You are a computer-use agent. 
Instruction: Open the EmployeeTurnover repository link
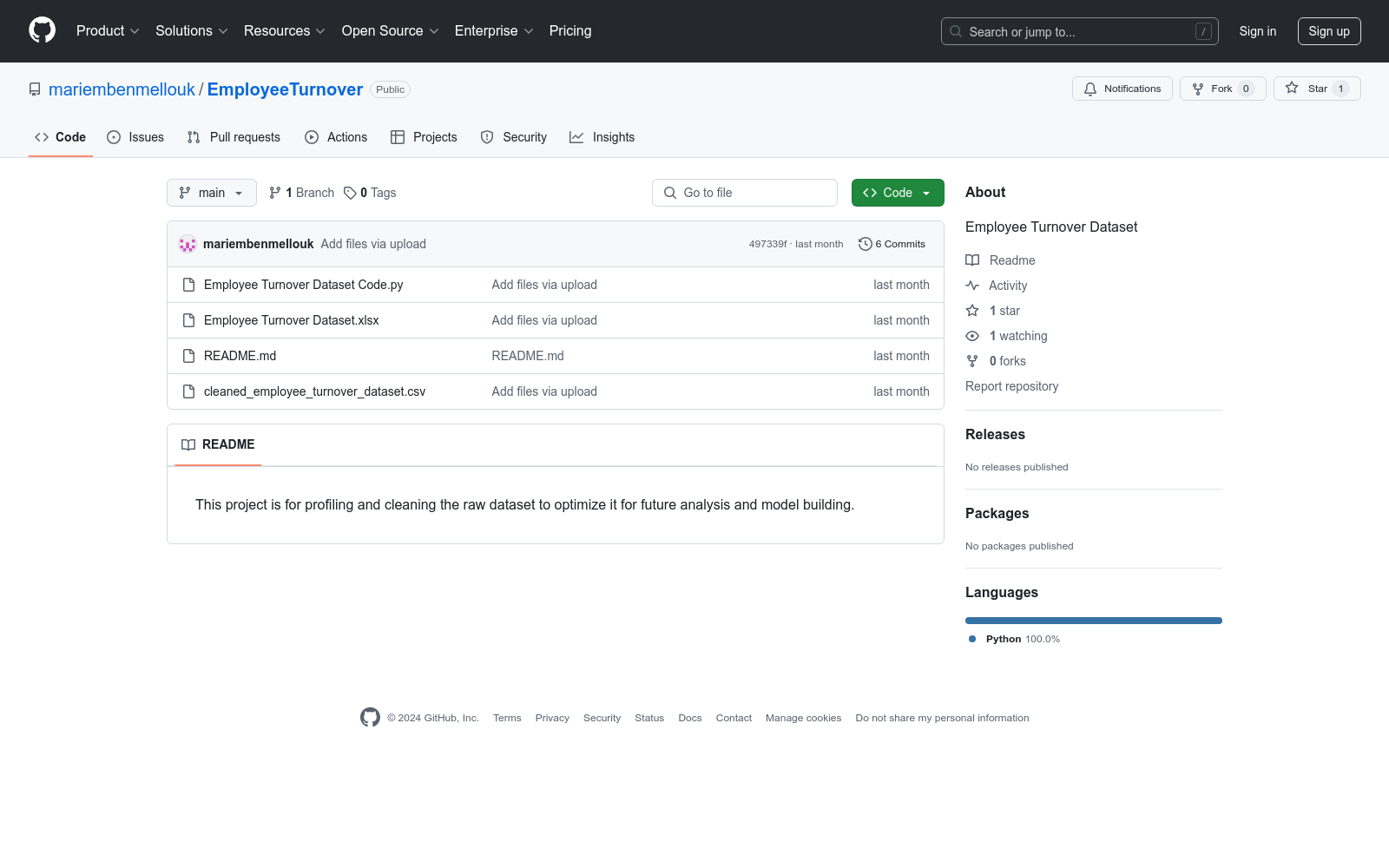click(285, 89)
